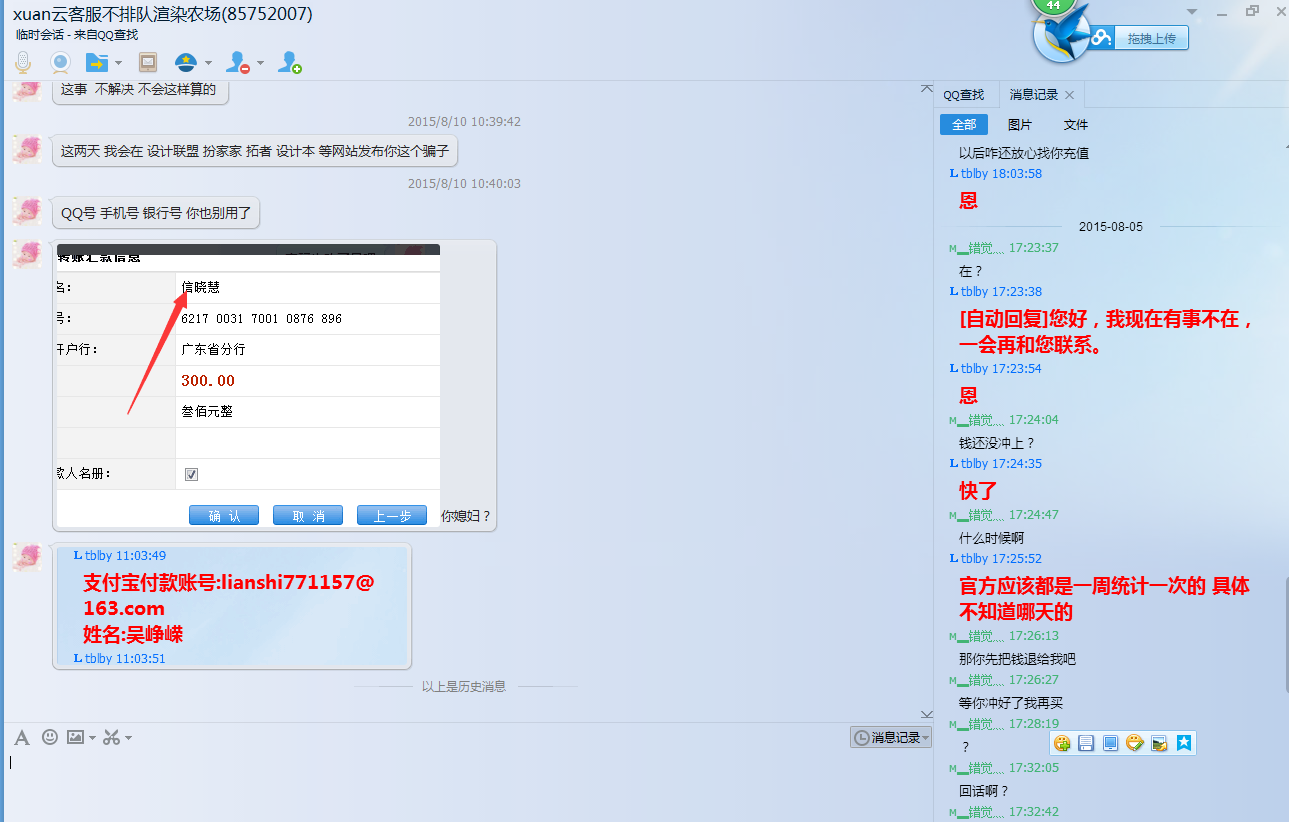The width and height of the screenshot is (1289, 822).
Task: Click the 拖拽上传 button
Action: coord(1151,38)
